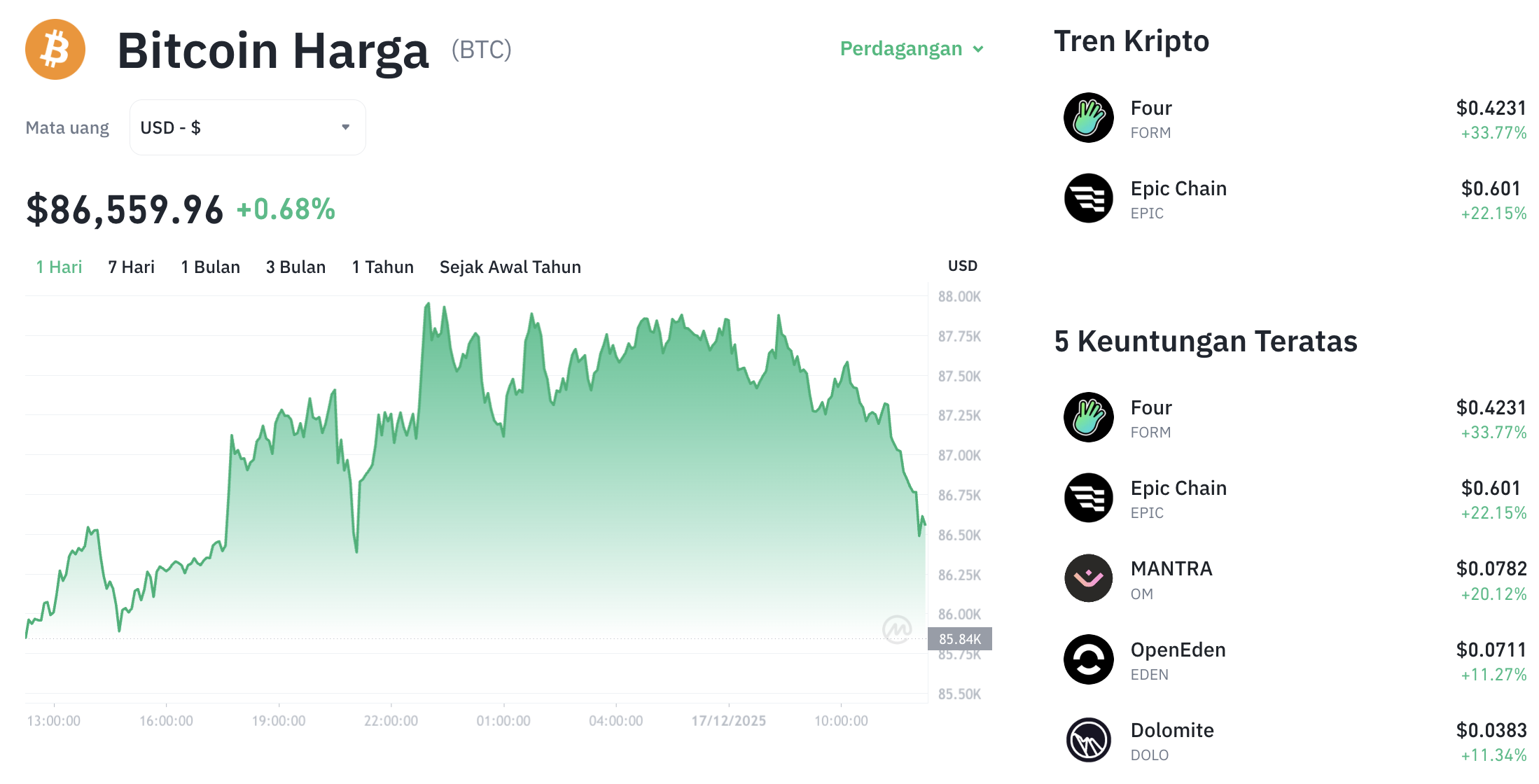Click the Bitcoin price $86,559.96 display
1539x784 pixels.
(x=124, y=207)
